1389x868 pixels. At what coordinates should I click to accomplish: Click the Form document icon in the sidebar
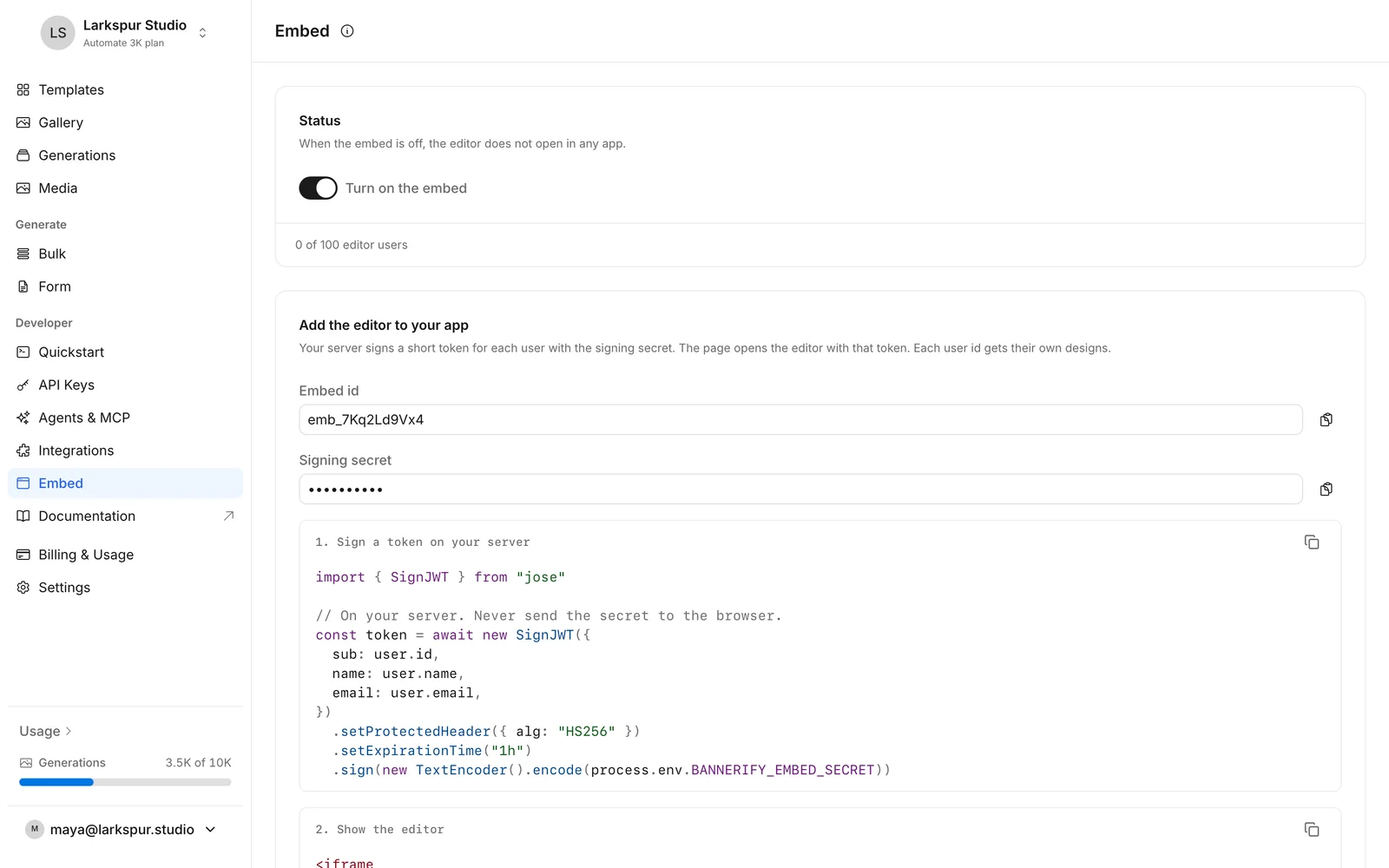pos(23,286)
